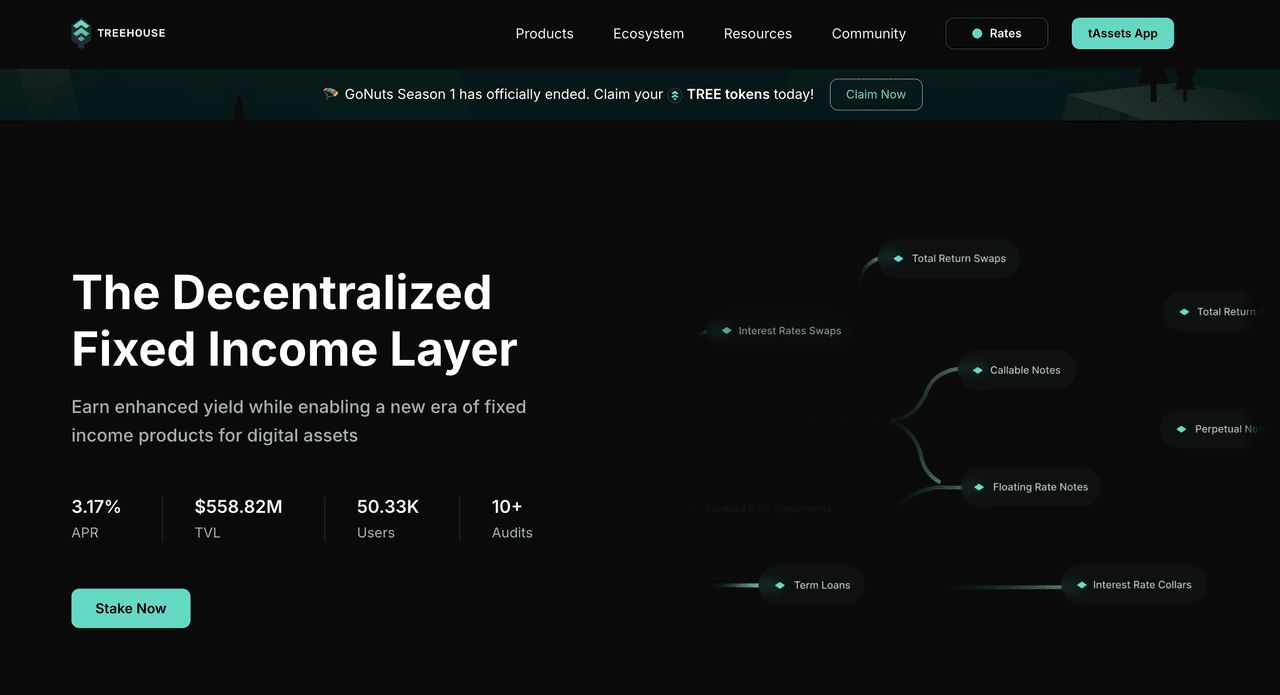
Task: Click the diamond icon beside Floating Rate Notes
Action: [x=979, y=487]
